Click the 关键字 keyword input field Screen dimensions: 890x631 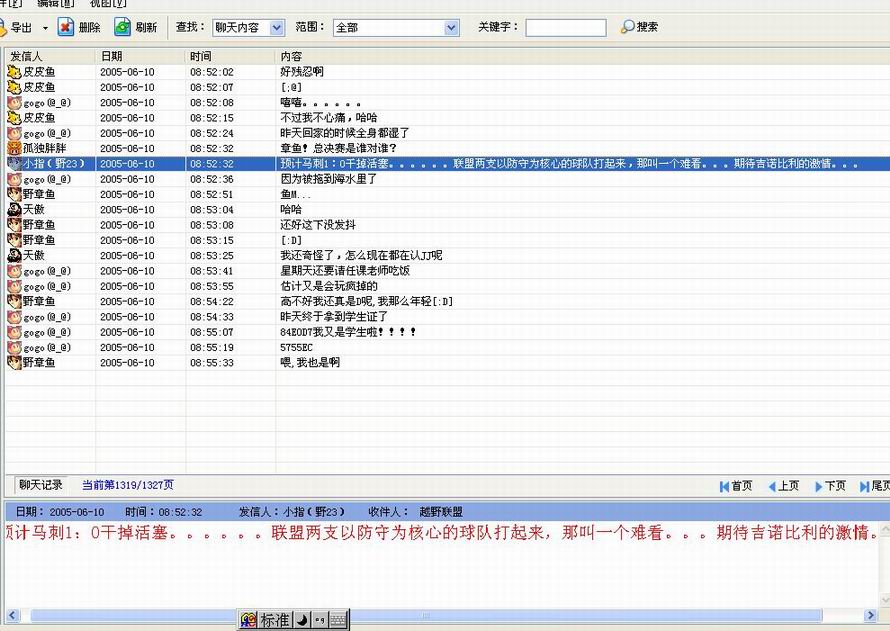point(565,28)
